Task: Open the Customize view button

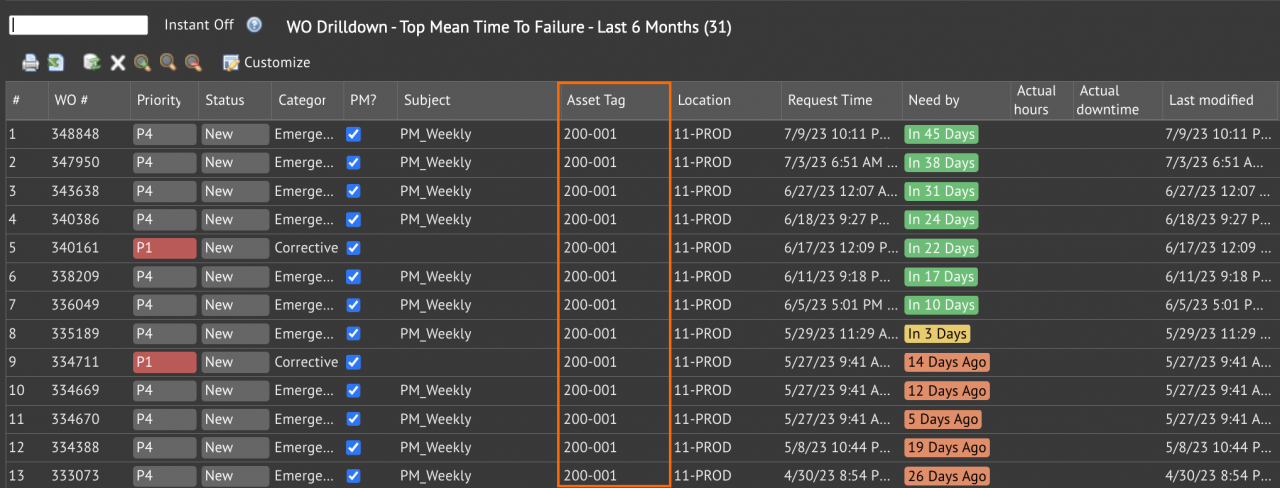Action: [266, 63]
